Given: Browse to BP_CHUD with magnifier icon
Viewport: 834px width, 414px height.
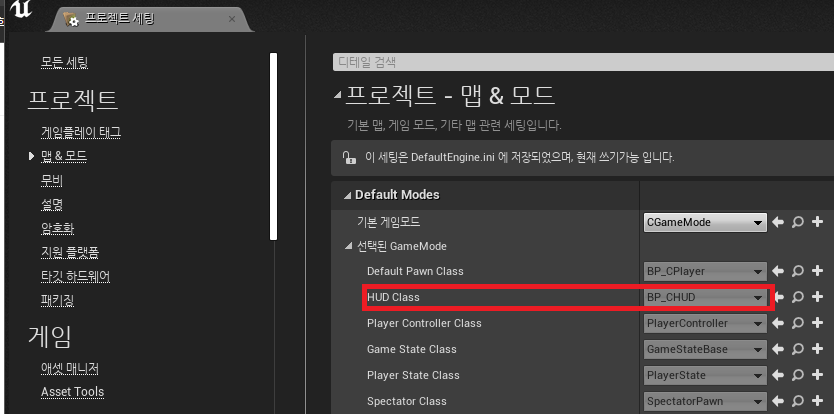Looking at the screenshot, I should pos(797,297).
